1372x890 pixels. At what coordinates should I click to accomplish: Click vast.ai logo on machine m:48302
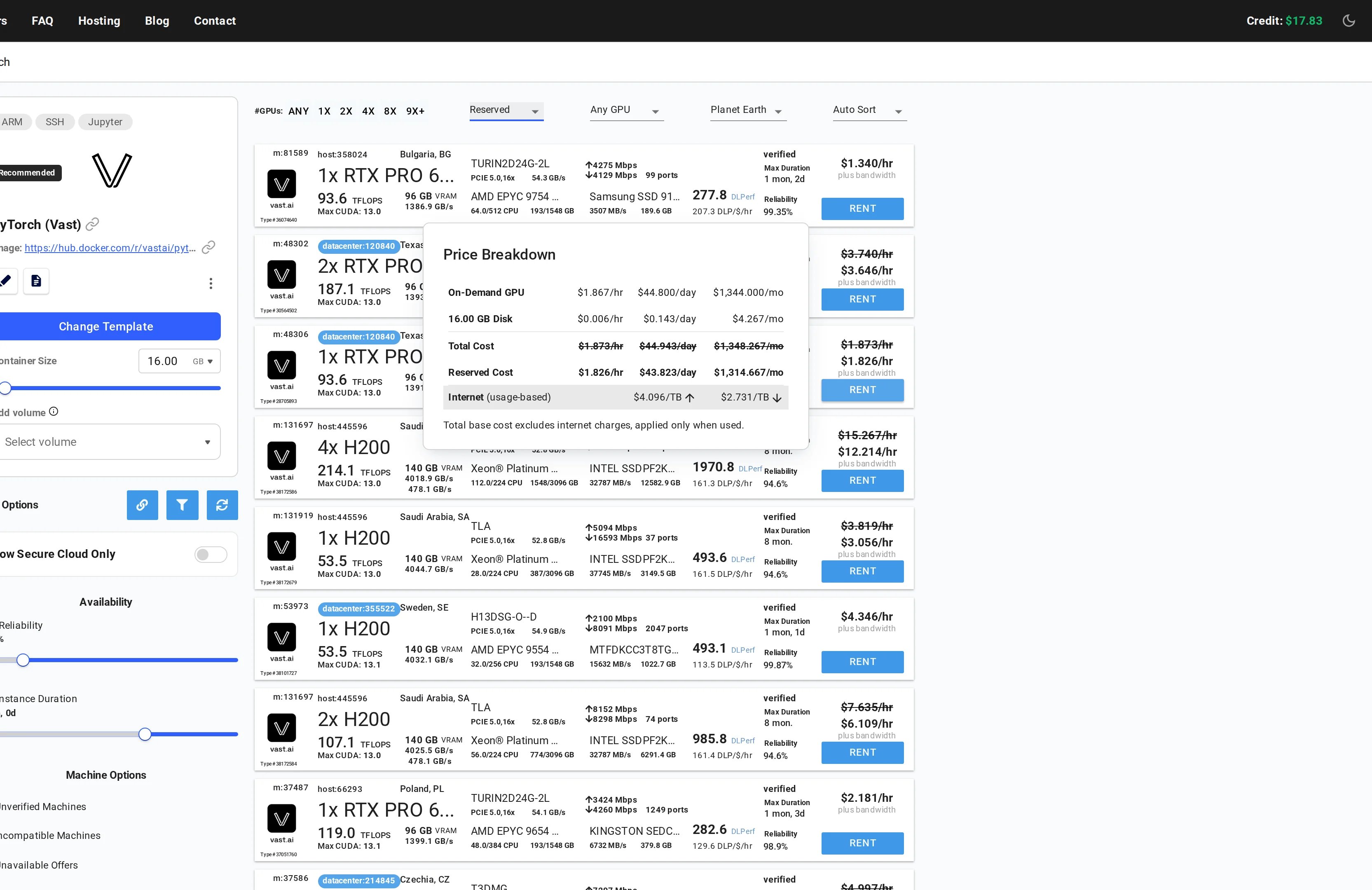pos(281,274)
